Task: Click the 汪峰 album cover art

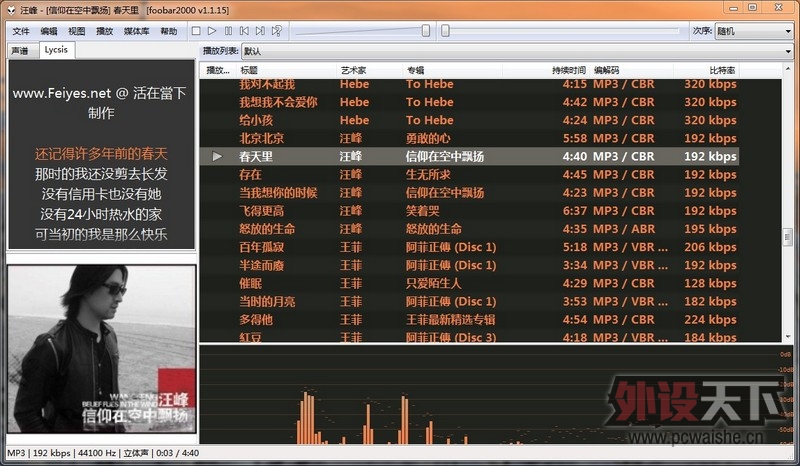Action: click(x=102, y=349)
